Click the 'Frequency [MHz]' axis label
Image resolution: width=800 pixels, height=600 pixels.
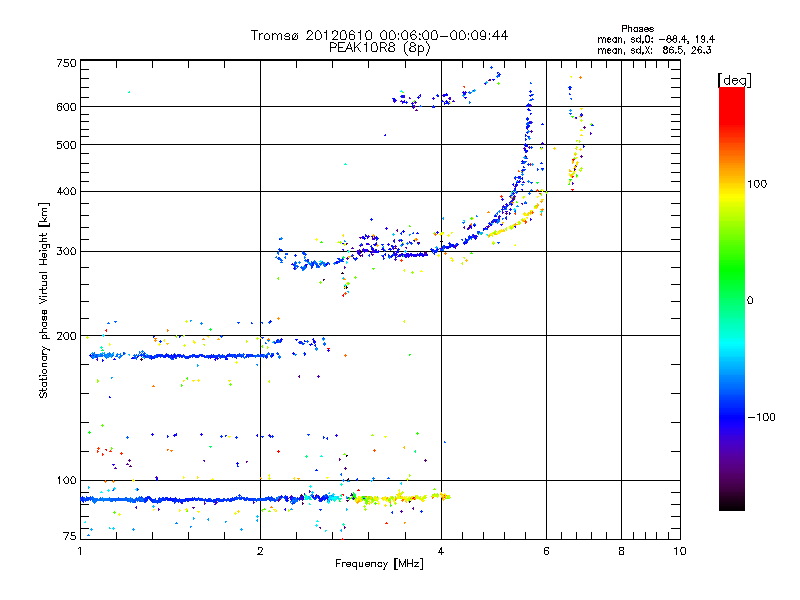[x=379, y=564]
